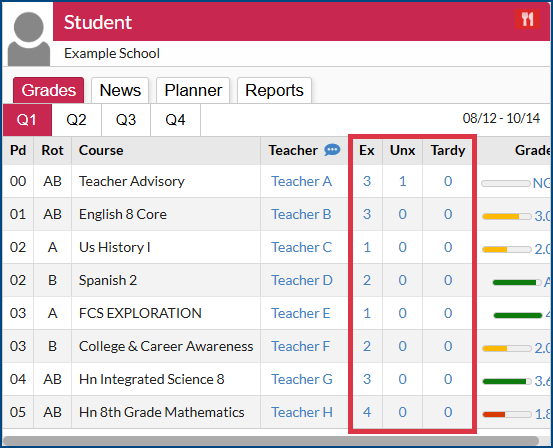The width and height of the screenshot is (553, 448).
Task: Click the horizontal scrollbar at bottom
Action: 271,441
